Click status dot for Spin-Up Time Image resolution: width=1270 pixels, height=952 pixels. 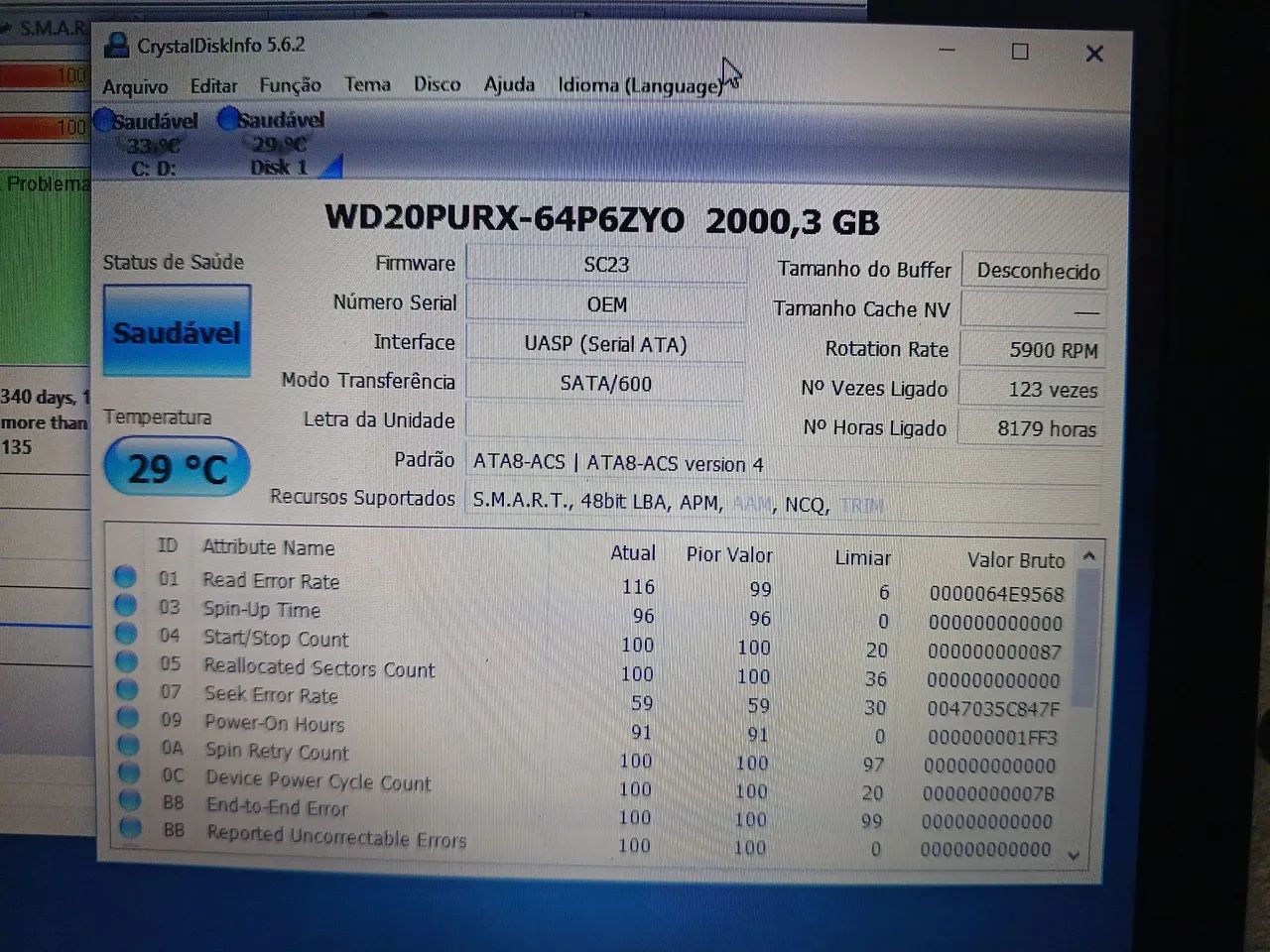(125, 604)
